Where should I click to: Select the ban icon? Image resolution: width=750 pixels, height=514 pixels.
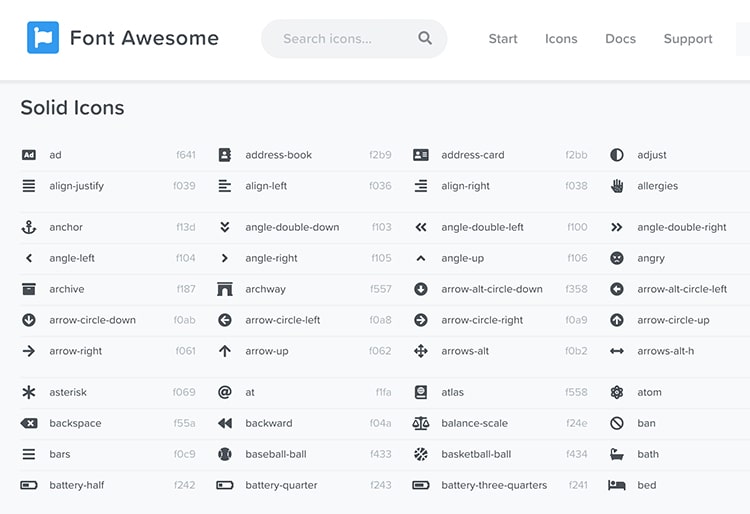(617, 423)
